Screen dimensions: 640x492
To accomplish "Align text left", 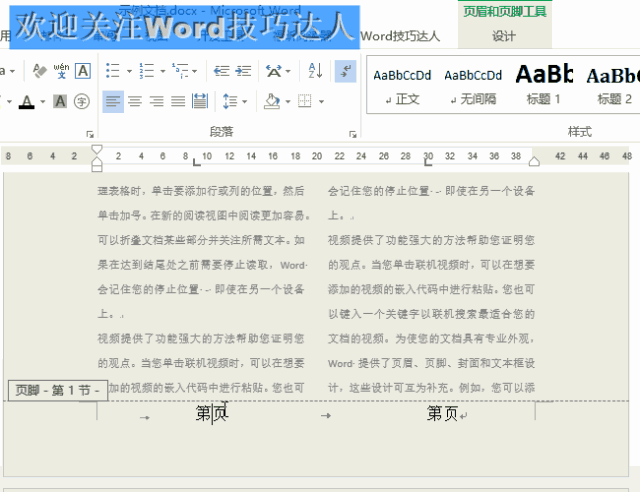I will (x=113, y=101).
